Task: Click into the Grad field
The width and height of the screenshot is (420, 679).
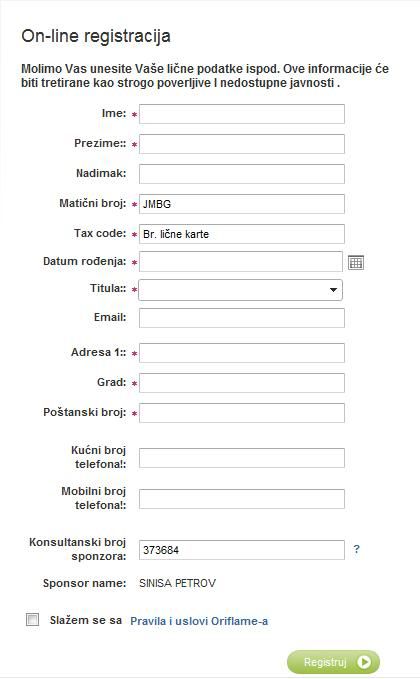Action: pyautogui.click(x=242, y=383)
